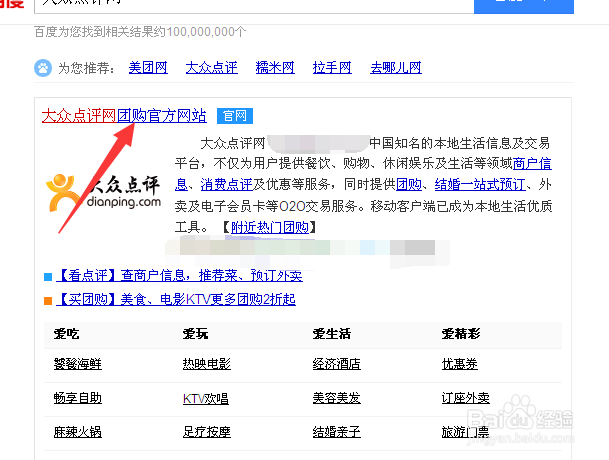This screenshot has height=460, width=609.
Task: Open the 热映电影 link
Action: pos(207,364)
